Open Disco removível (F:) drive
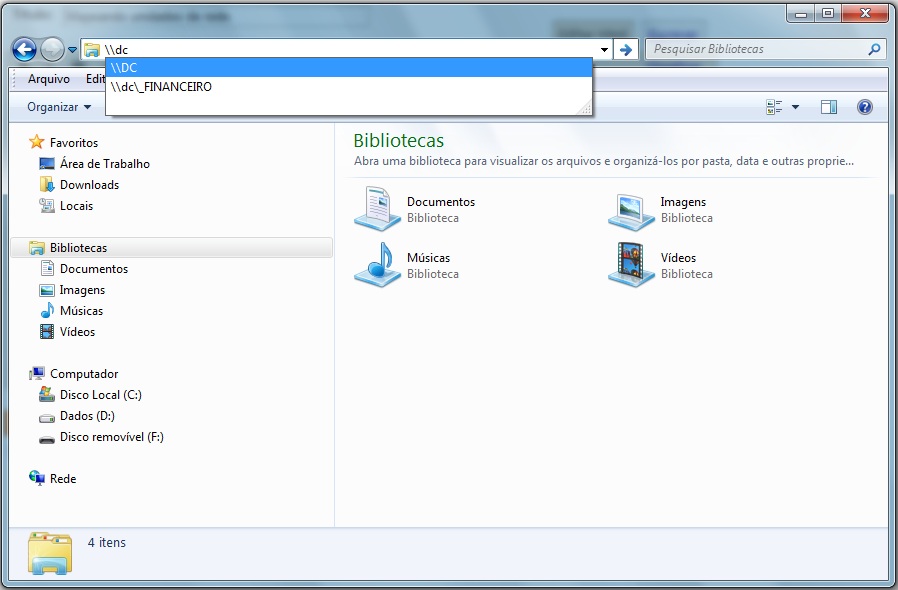The width and height of the screenshot is (898, 590). [x=109, y=437]
